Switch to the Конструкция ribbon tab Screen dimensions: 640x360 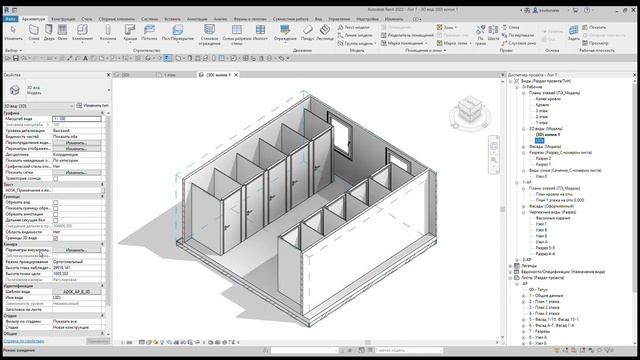(x=63, y=19)
